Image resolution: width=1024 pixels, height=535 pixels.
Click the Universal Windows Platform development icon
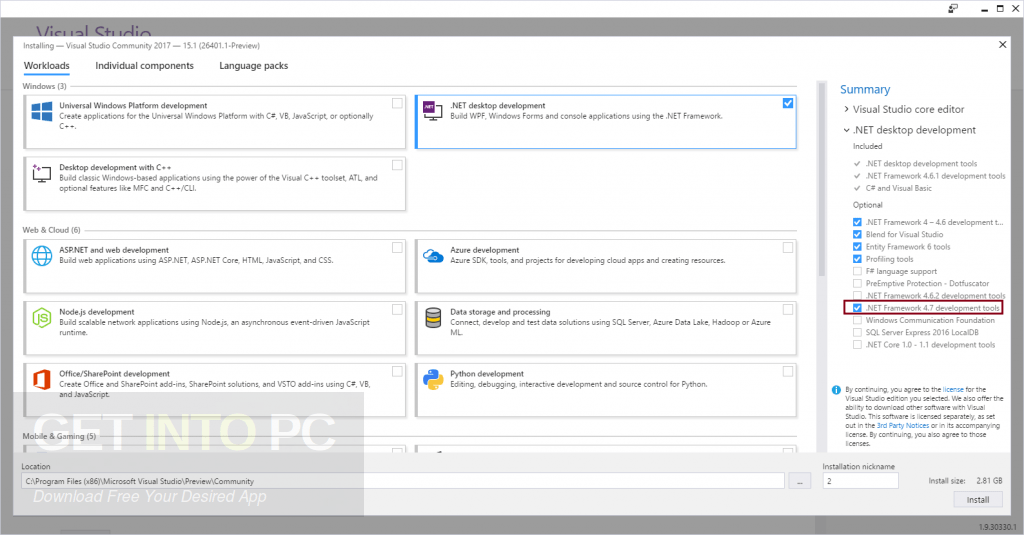[42, 112]
